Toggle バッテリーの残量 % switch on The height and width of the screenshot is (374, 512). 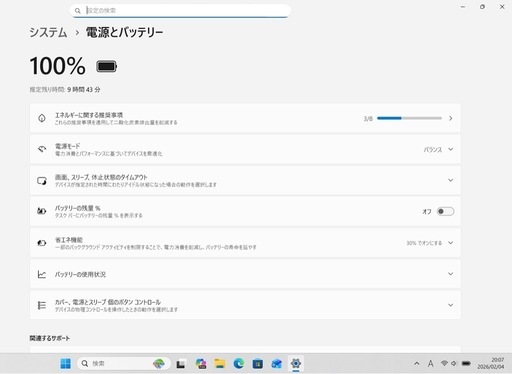point(445,211)
